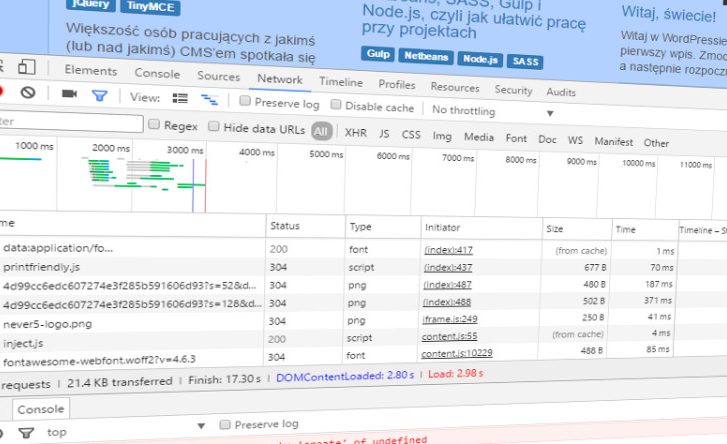Select the data:application/fo... request

point(57,248)
